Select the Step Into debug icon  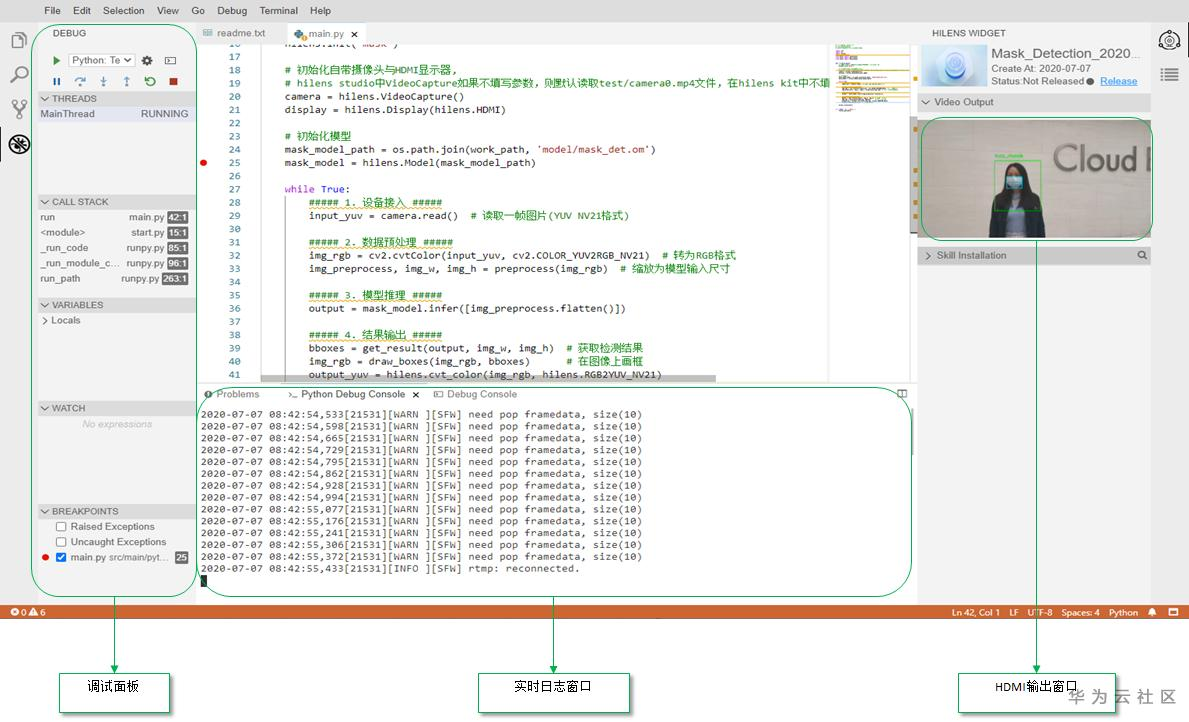[x=103, y=81]
